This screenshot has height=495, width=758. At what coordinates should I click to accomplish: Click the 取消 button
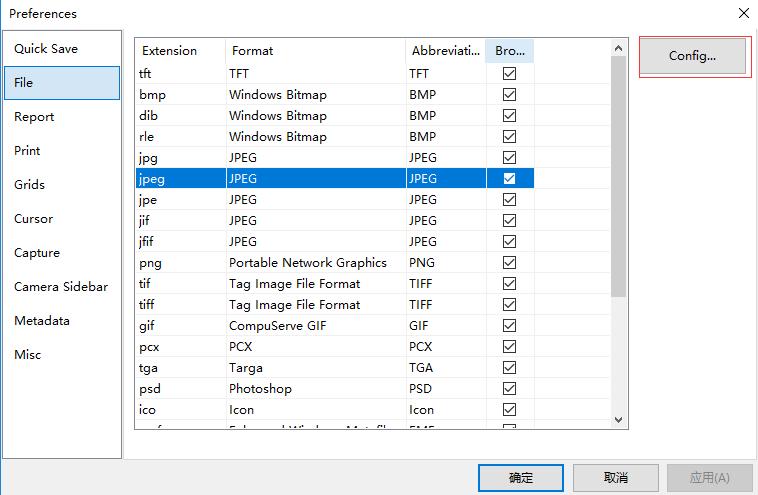615,478
